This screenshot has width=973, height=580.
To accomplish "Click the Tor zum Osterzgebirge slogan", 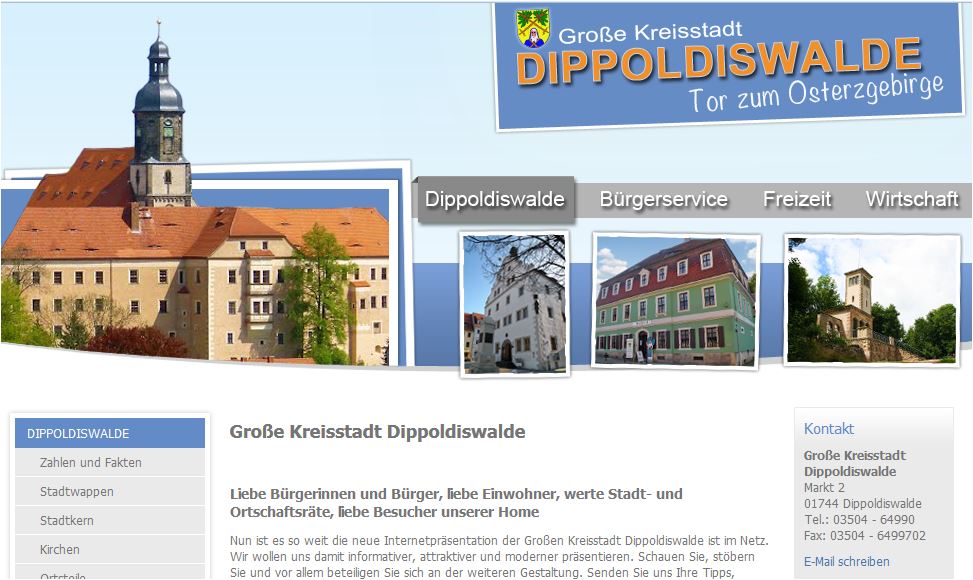I will 817,94.
